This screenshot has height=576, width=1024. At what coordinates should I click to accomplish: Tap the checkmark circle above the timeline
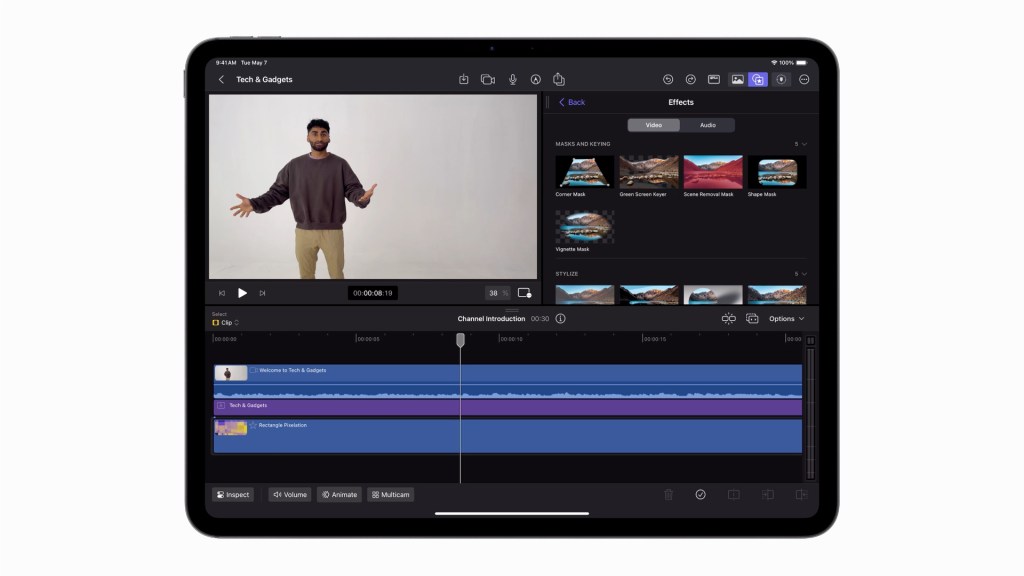pos(700,494)
